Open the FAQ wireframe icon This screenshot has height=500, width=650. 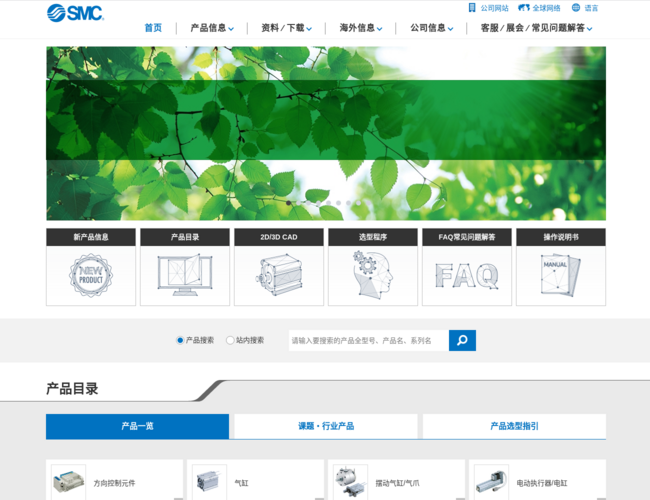pyautogui.click(x=467, y=276)
